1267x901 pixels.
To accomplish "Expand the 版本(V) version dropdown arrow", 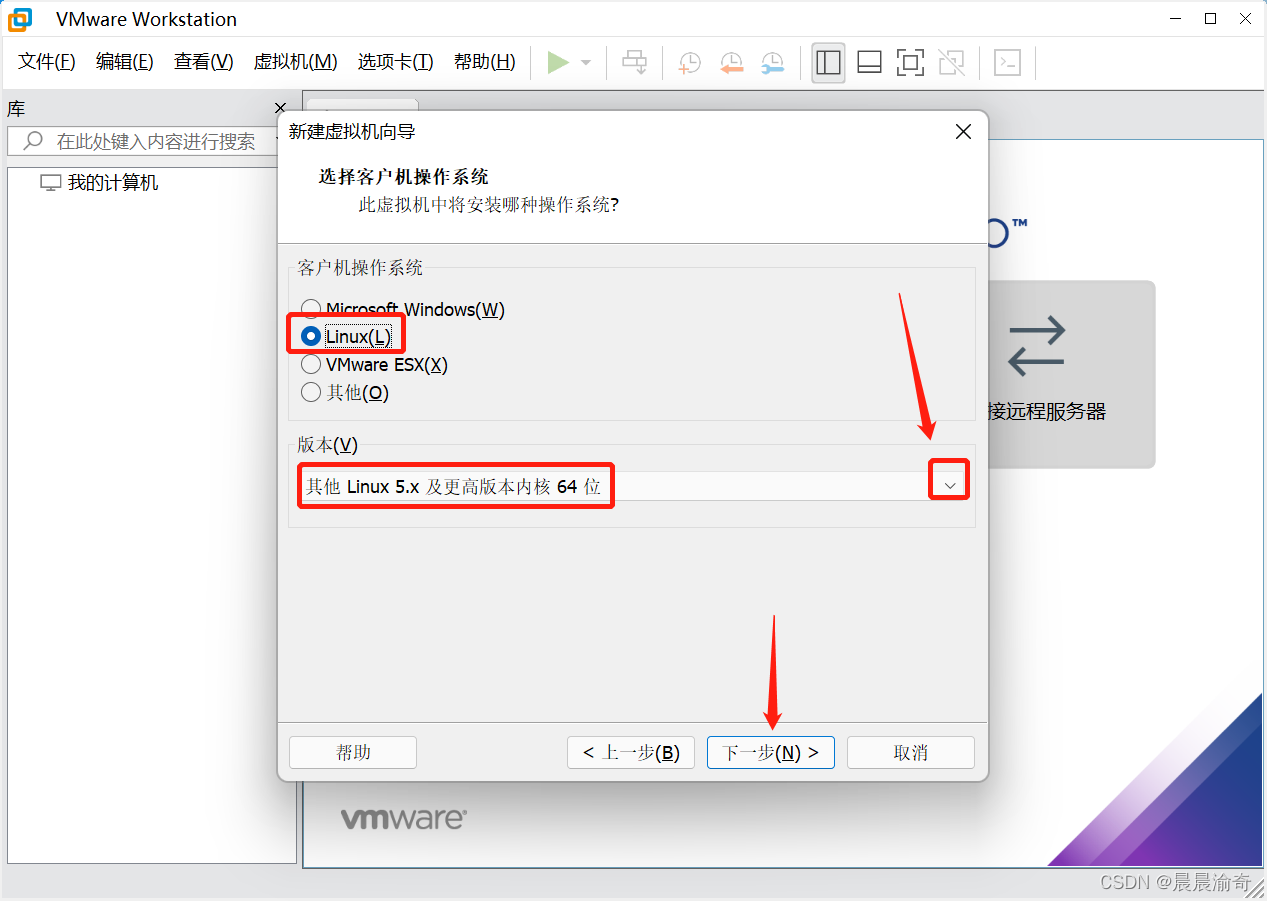I will coord(951,486).
